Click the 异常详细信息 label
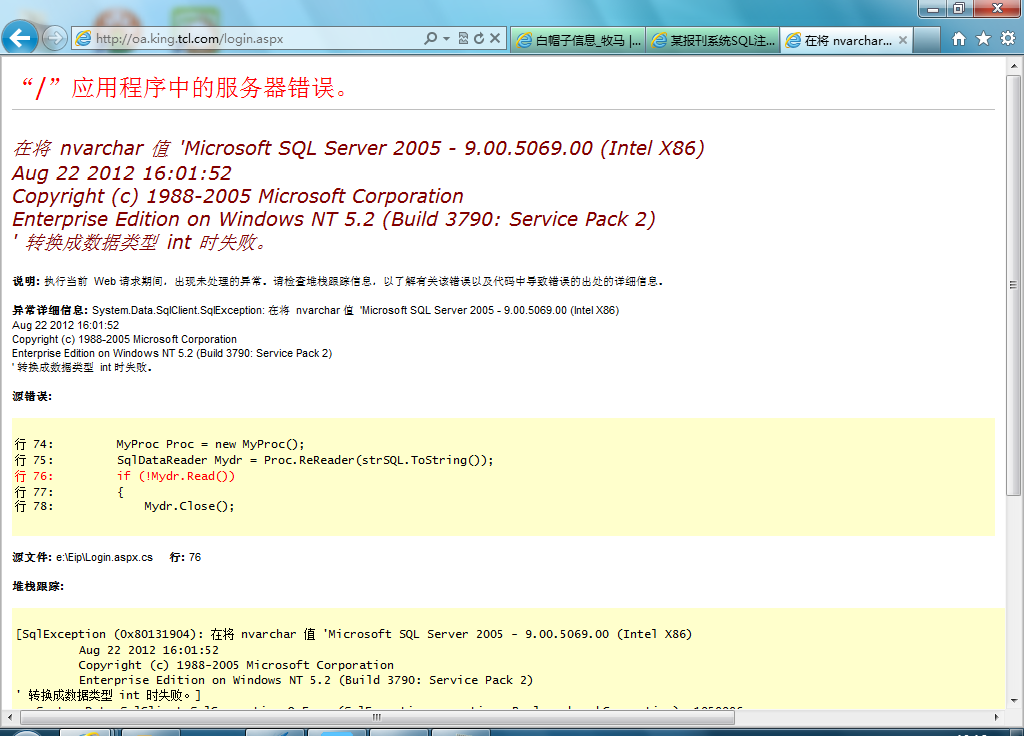 tap(50, 310)
